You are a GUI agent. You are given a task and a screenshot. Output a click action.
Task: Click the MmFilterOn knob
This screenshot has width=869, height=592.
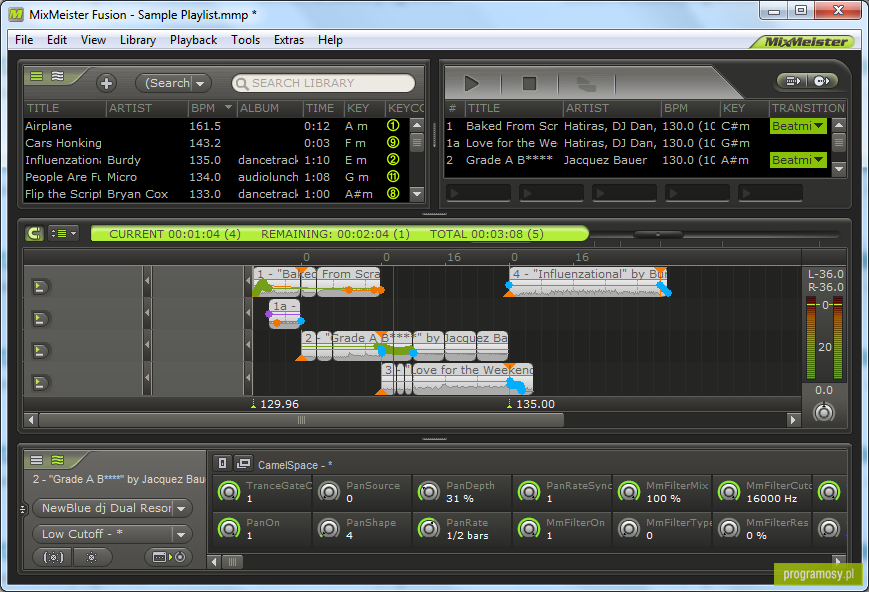(529, 529)
